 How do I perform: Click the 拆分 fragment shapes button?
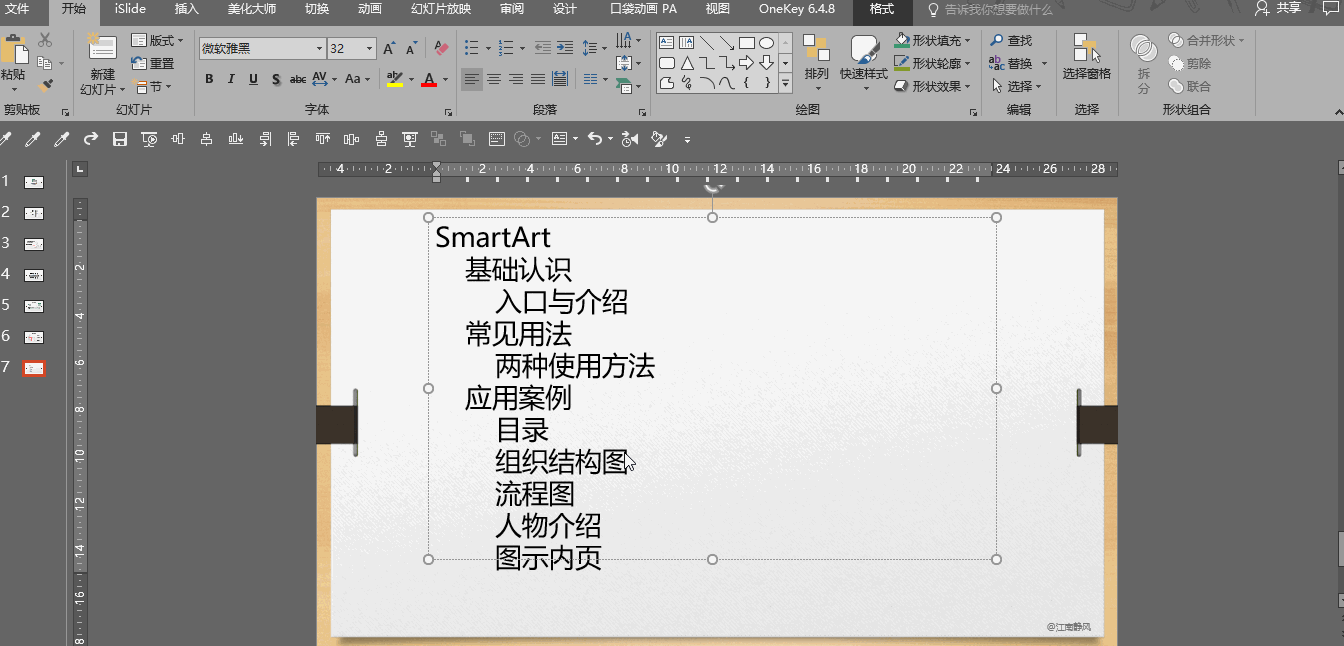[x=1144, y=63]
